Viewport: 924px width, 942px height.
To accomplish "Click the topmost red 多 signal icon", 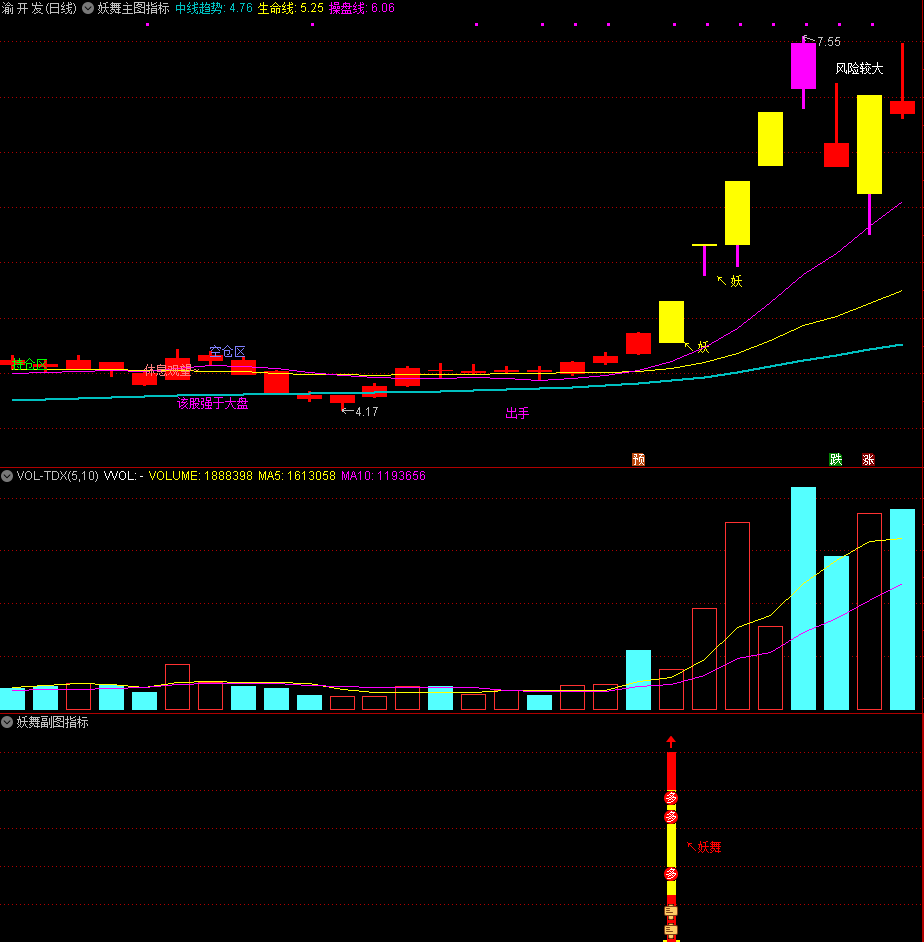I will pyautogui.click(x=671, y=797).
